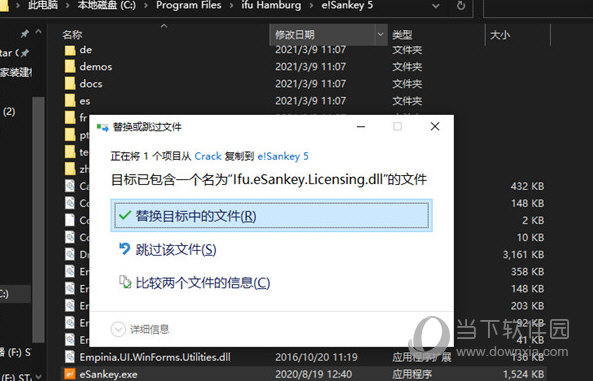The width and height of the screenshot is (593, 381).
Task: Click the compare files icon
Action: click(125, 282)
